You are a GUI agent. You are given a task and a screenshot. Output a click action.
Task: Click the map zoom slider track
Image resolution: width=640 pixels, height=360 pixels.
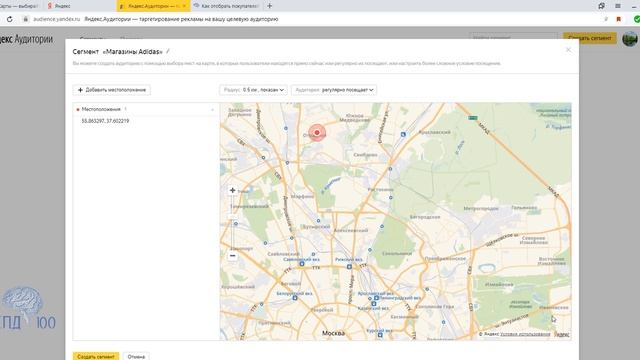point(232,222)
